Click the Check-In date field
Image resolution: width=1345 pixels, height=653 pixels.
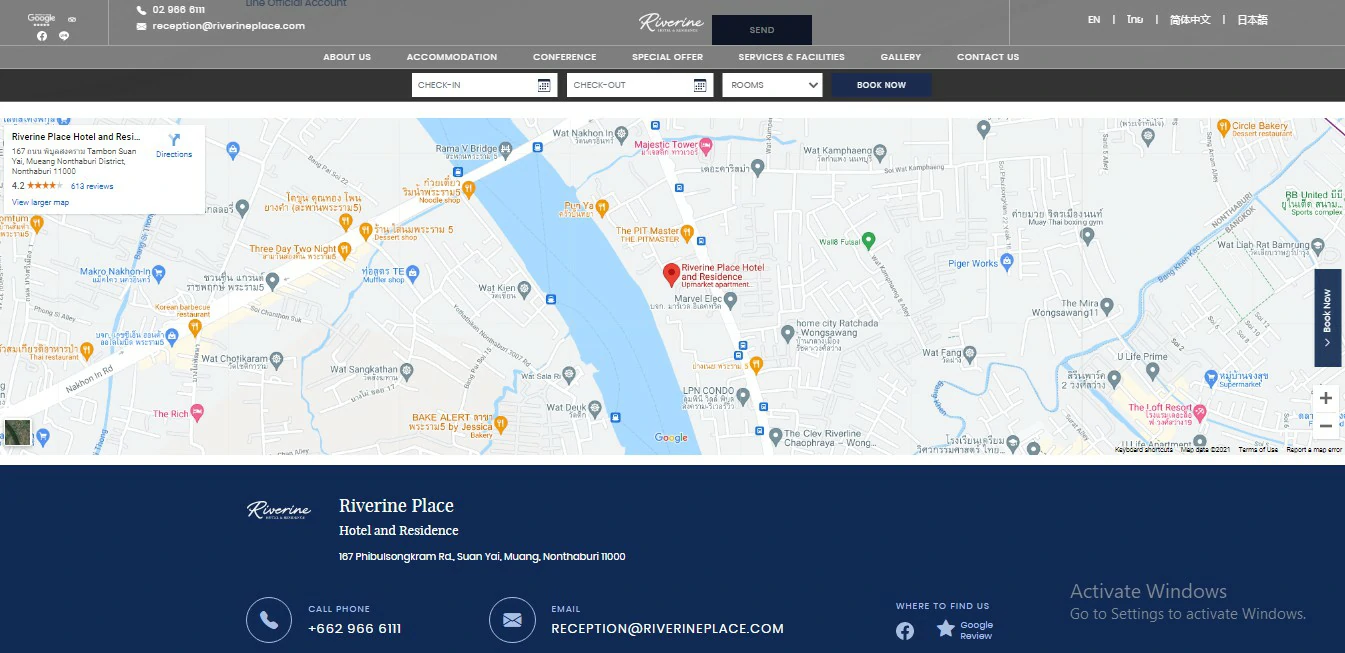pos(484,85)
